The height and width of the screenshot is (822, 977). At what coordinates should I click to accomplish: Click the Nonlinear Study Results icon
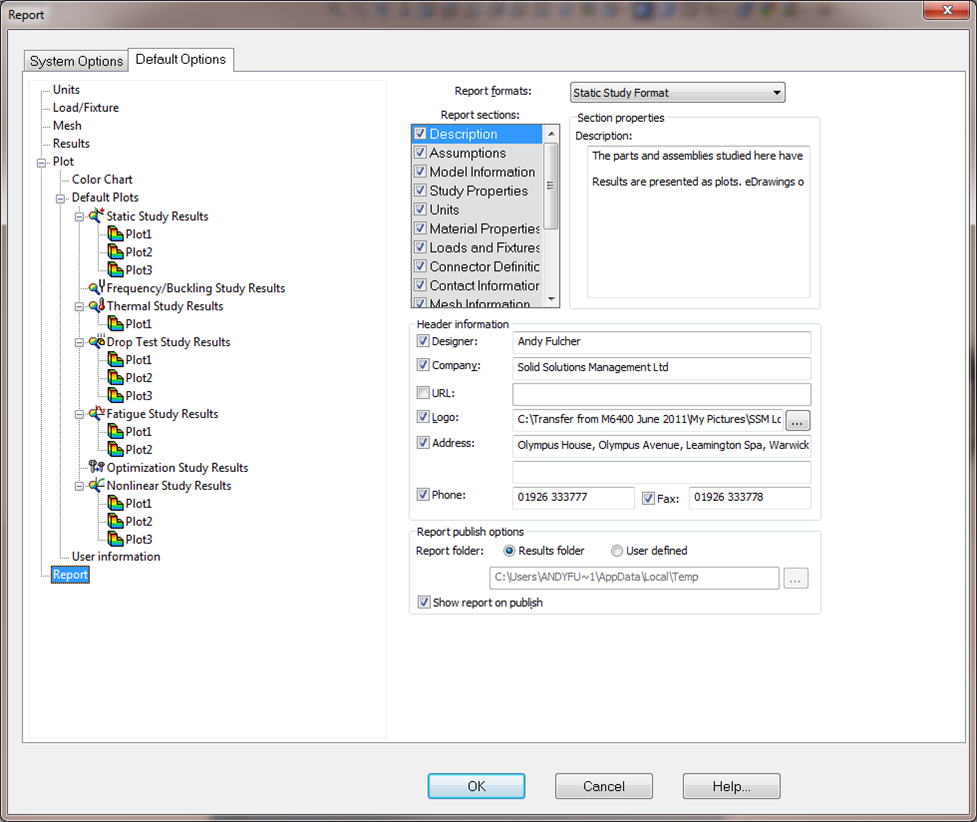[97, 486]
